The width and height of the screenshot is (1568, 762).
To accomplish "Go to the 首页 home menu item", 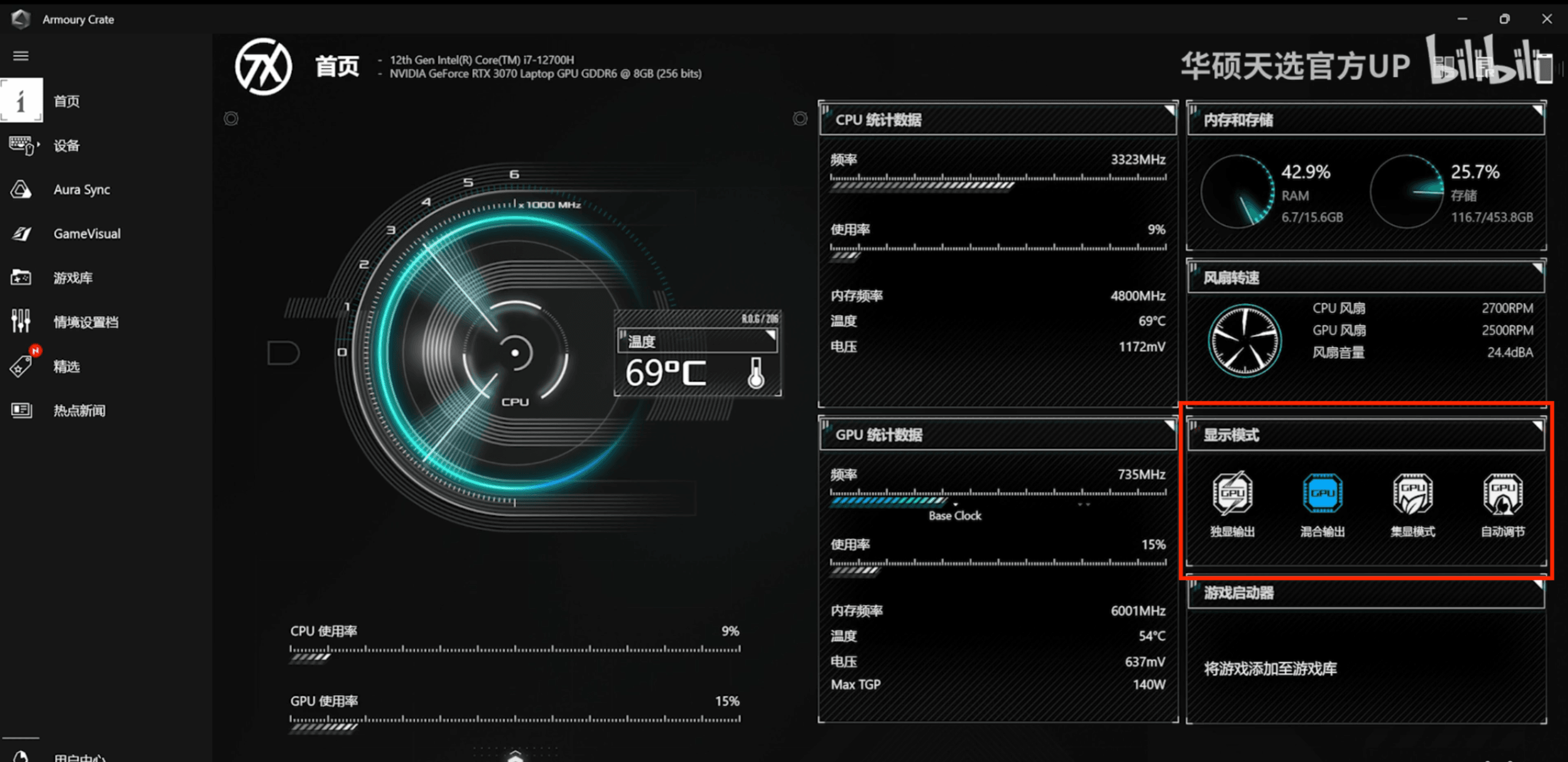I will point(66,101).
